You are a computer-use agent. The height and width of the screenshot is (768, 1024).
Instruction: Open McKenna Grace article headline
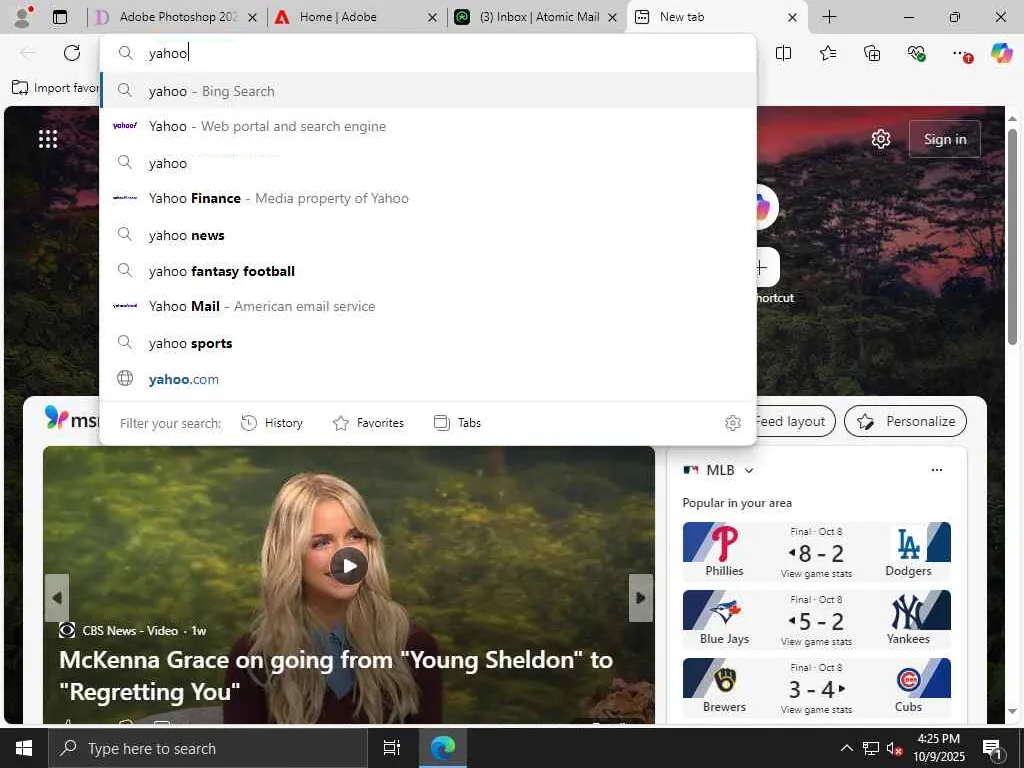[x=336, y=675]
